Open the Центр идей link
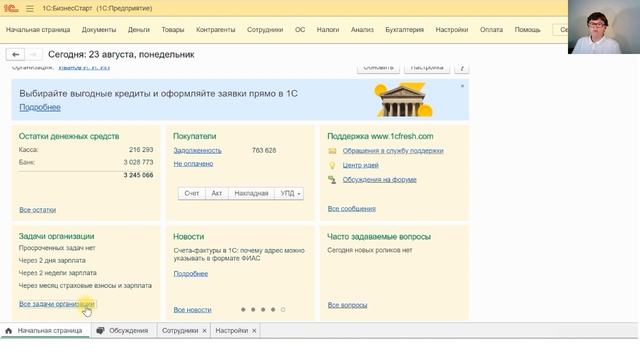Image resolution: width=640 pixels, height=360 pixels. (361, 165)
